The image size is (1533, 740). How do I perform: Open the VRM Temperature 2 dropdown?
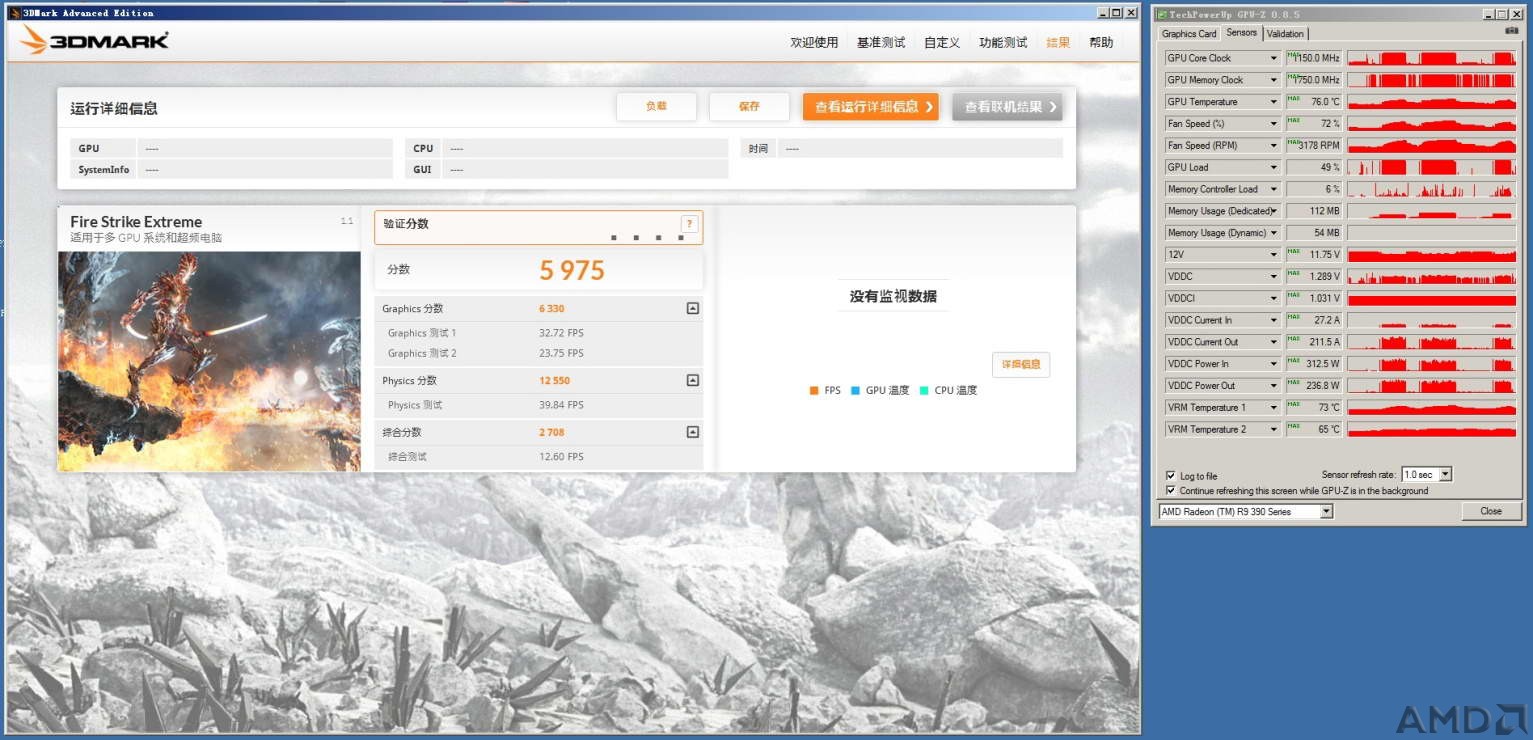point(1273,429)
